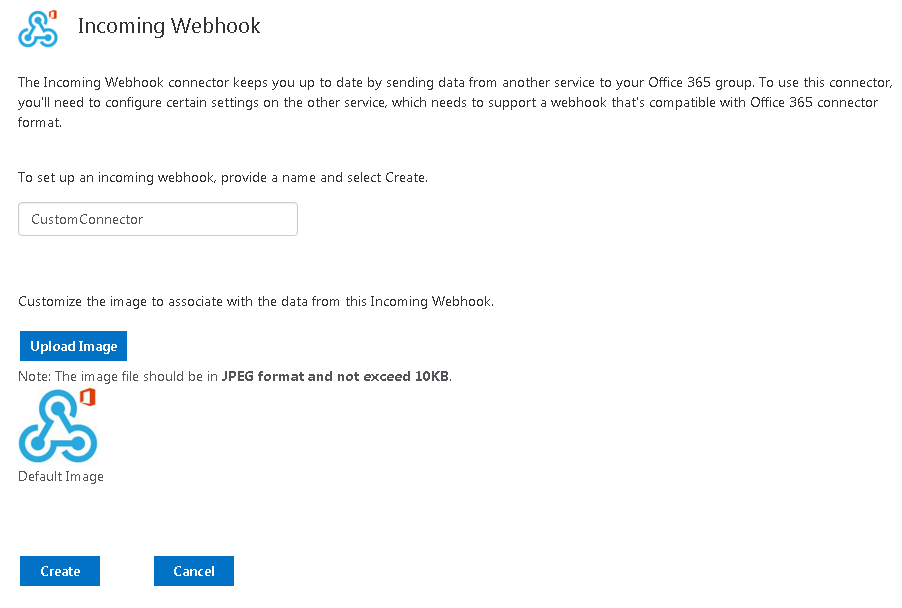902x608 pixels.
Task: Click the Incoming Webhook page title
Action: pos(168,26)
